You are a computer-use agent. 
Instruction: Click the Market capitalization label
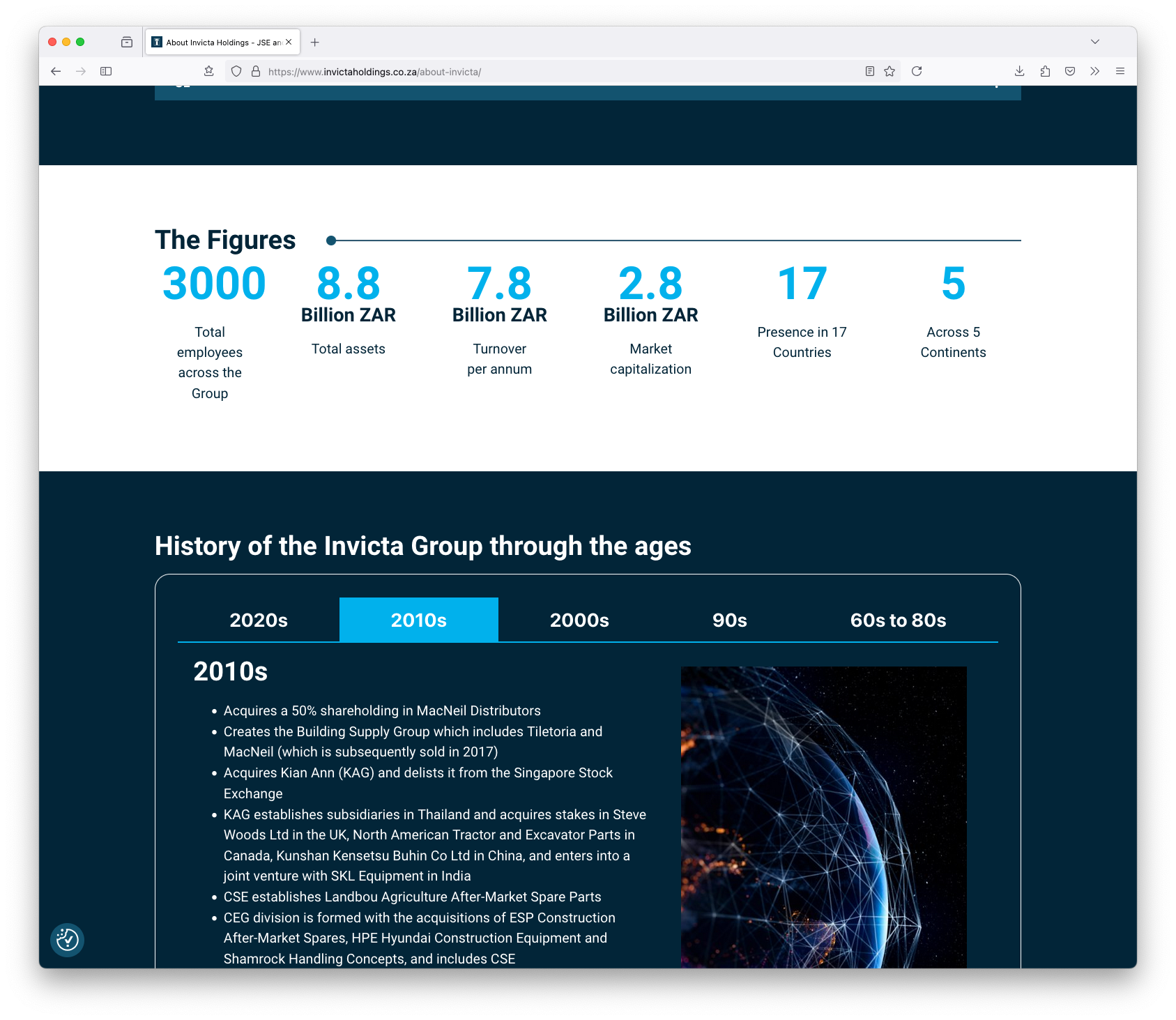point(651,359)
